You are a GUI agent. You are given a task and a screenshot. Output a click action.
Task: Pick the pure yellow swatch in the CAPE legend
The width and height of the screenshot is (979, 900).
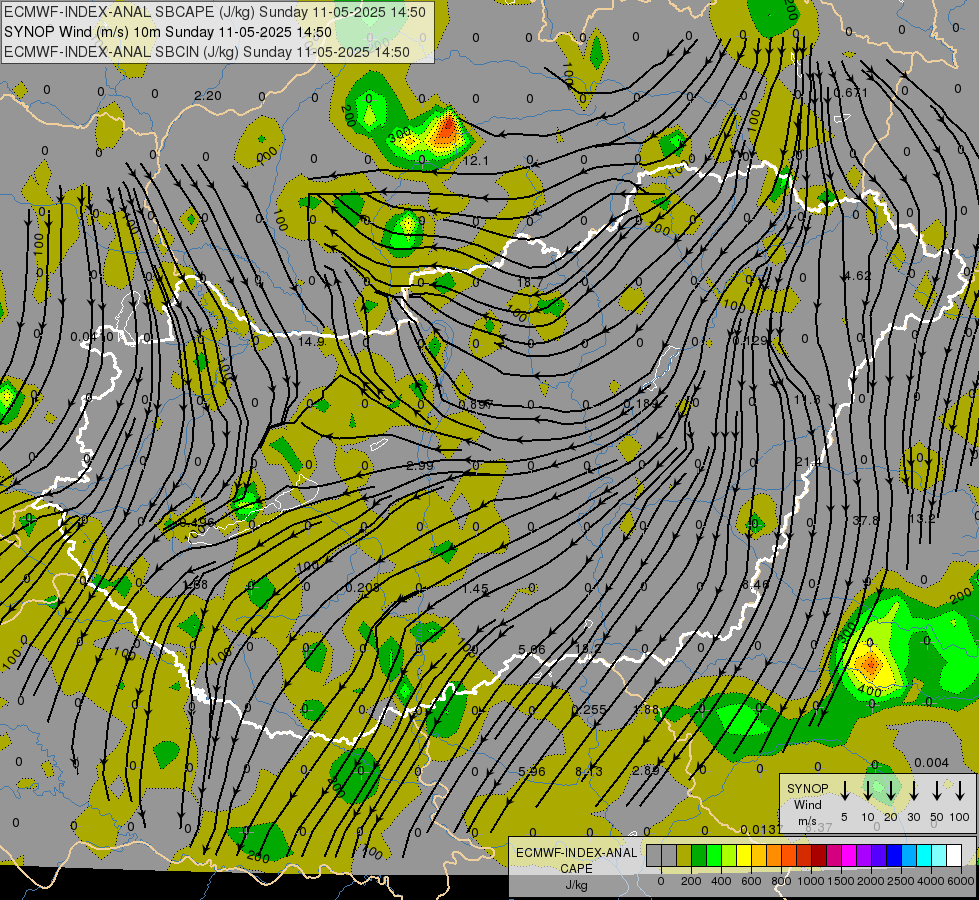pyautogui.click(x=744, y=855)
